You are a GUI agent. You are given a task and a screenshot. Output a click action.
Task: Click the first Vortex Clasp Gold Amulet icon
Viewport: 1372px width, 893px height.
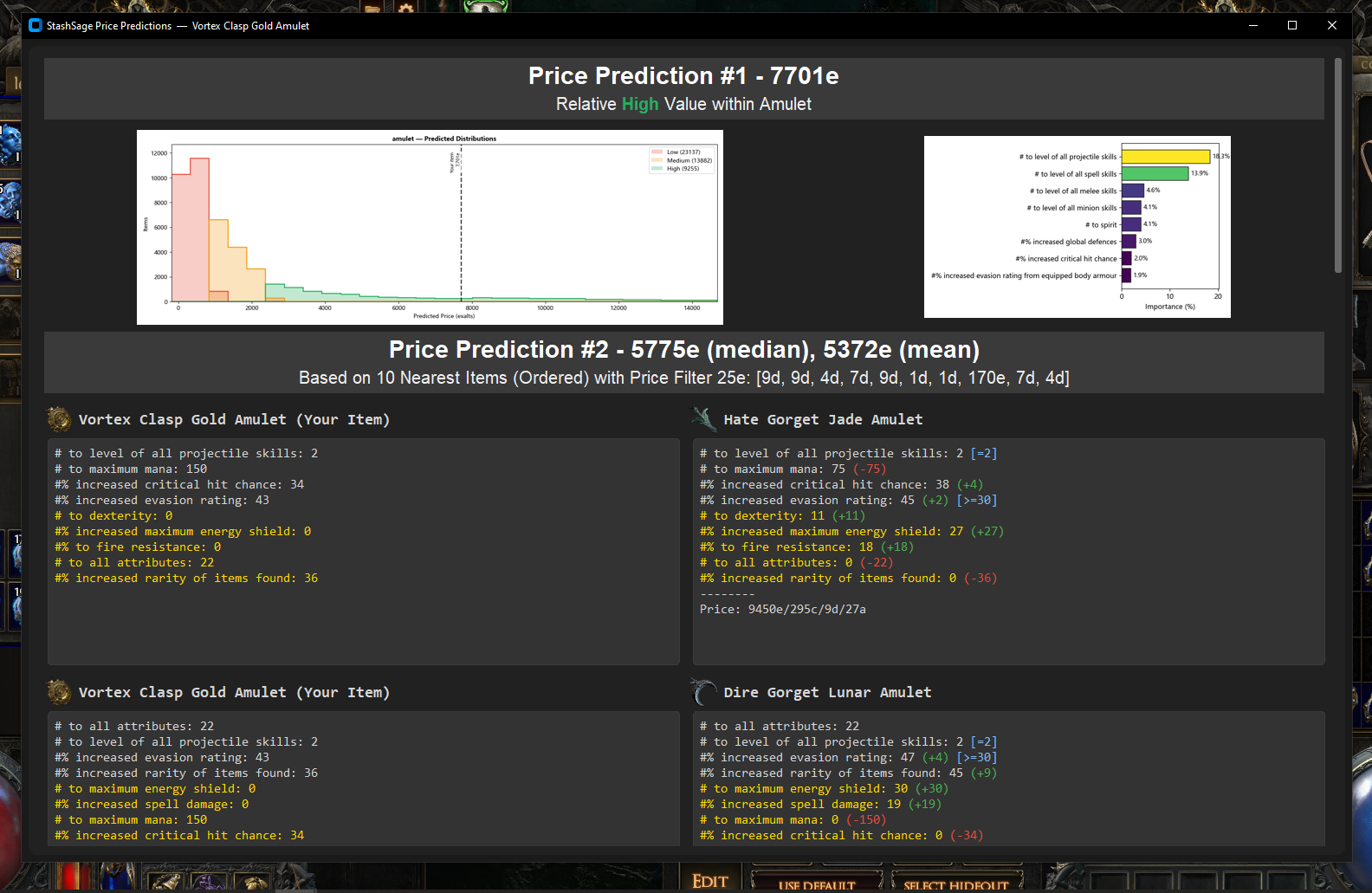59,419
